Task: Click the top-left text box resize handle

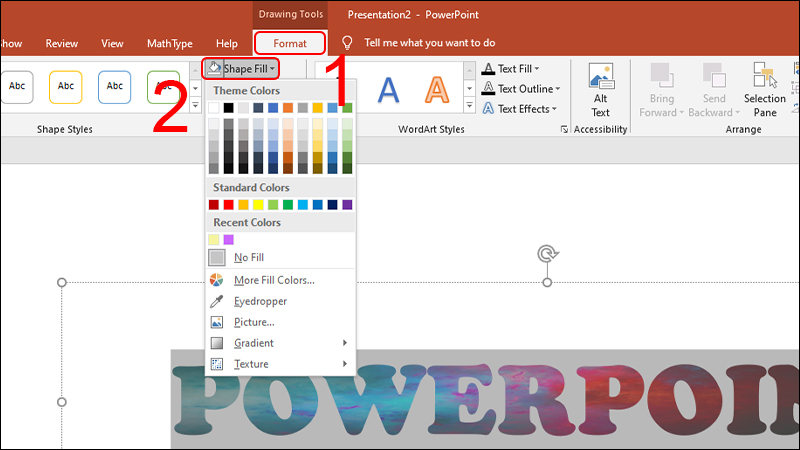Action: click(62, 282)
